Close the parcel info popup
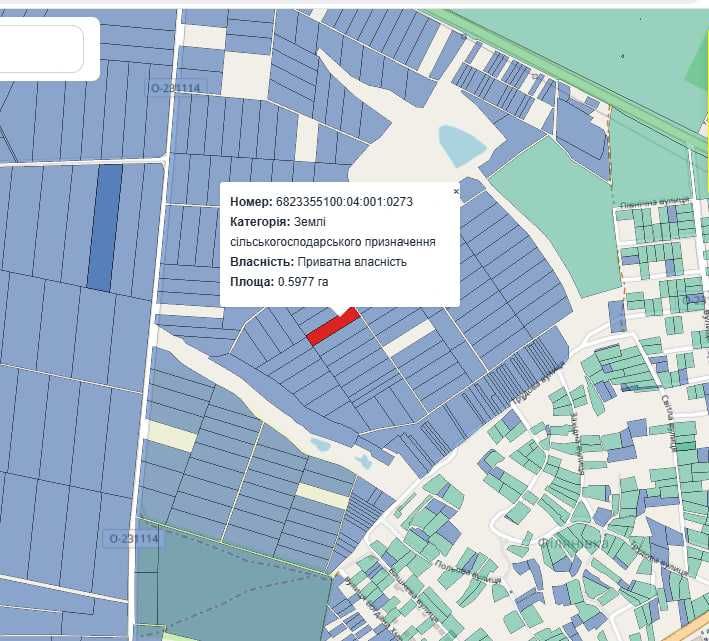Viewport: 709px width, 641px height. (x=456, y=191)
